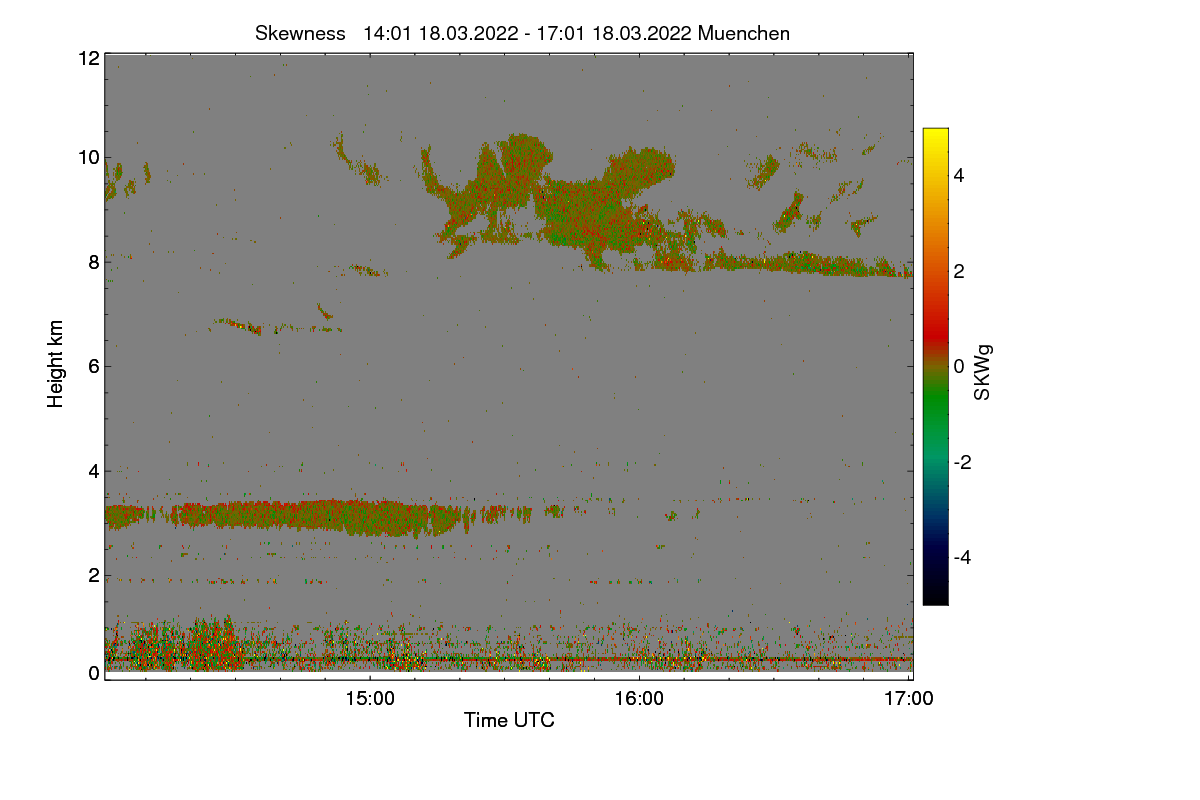
Task: Click the 17:00 time tick label
Action: tap(909, 700)
